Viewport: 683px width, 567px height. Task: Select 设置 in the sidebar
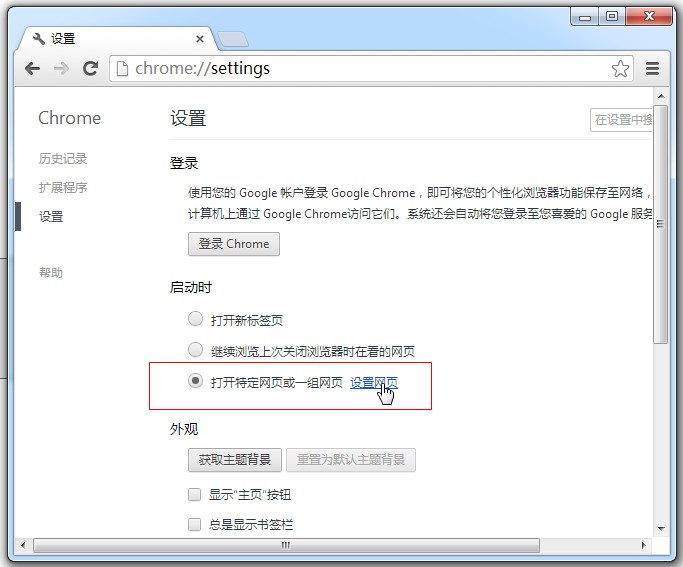click(x=51, y=216)
